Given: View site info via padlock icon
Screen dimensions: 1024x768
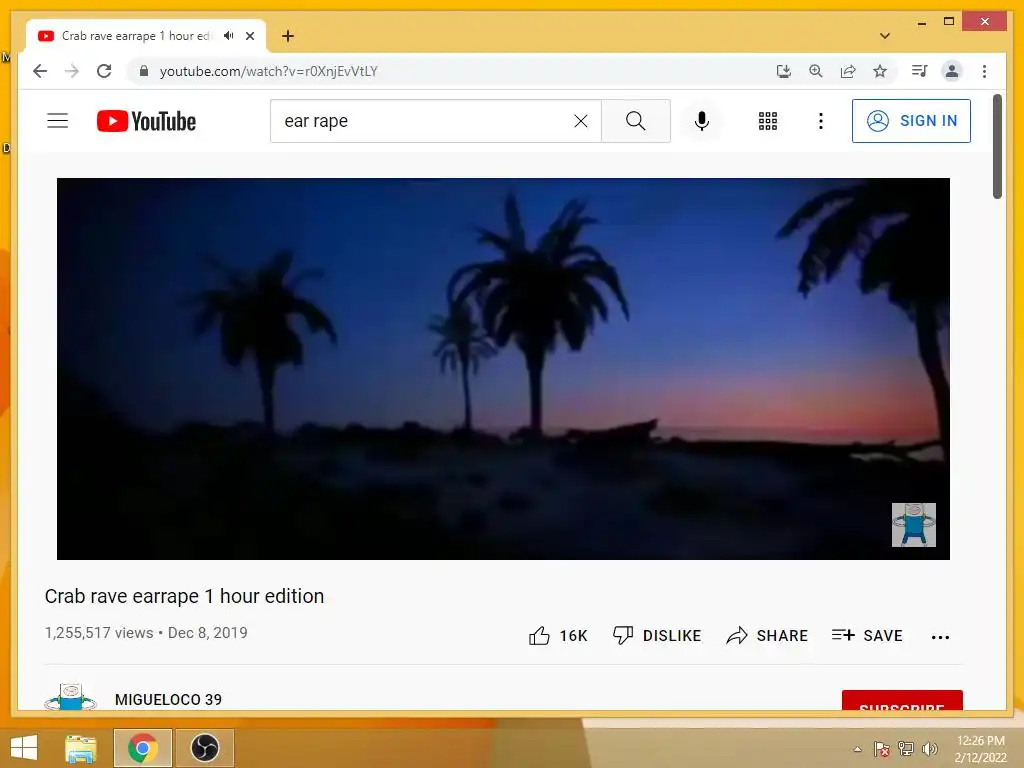Looking at the screenshot, I should click(144, 71).
